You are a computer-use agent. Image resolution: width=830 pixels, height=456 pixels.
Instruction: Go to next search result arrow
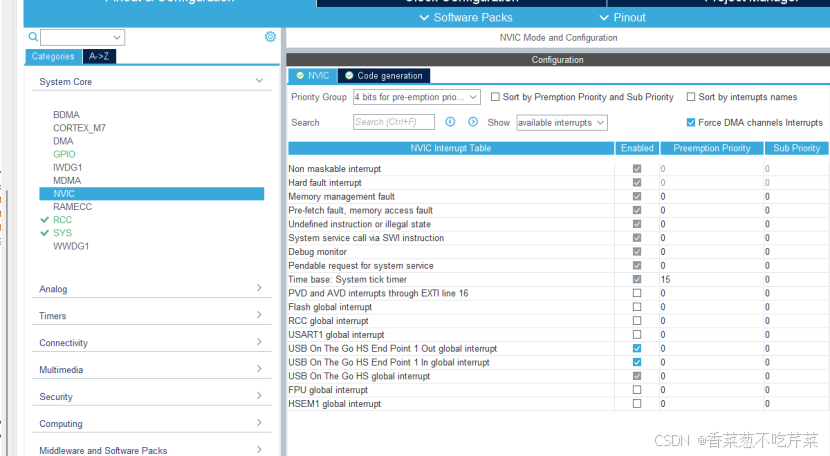(x=473, y=122)
